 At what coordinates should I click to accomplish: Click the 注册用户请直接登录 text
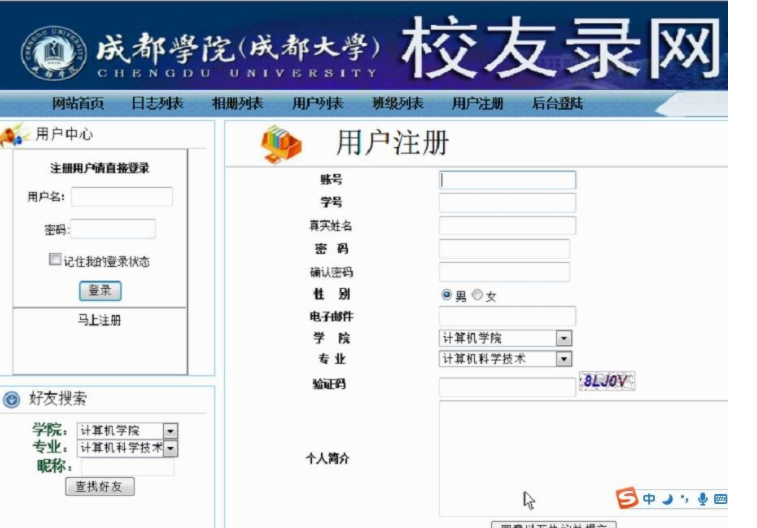[99, 168]
